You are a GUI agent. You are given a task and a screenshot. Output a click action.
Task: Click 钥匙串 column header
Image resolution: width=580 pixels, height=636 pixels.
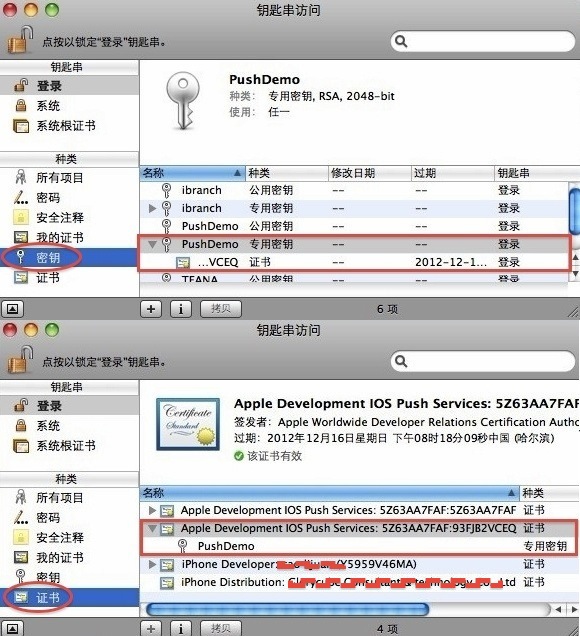coord(537,173)
